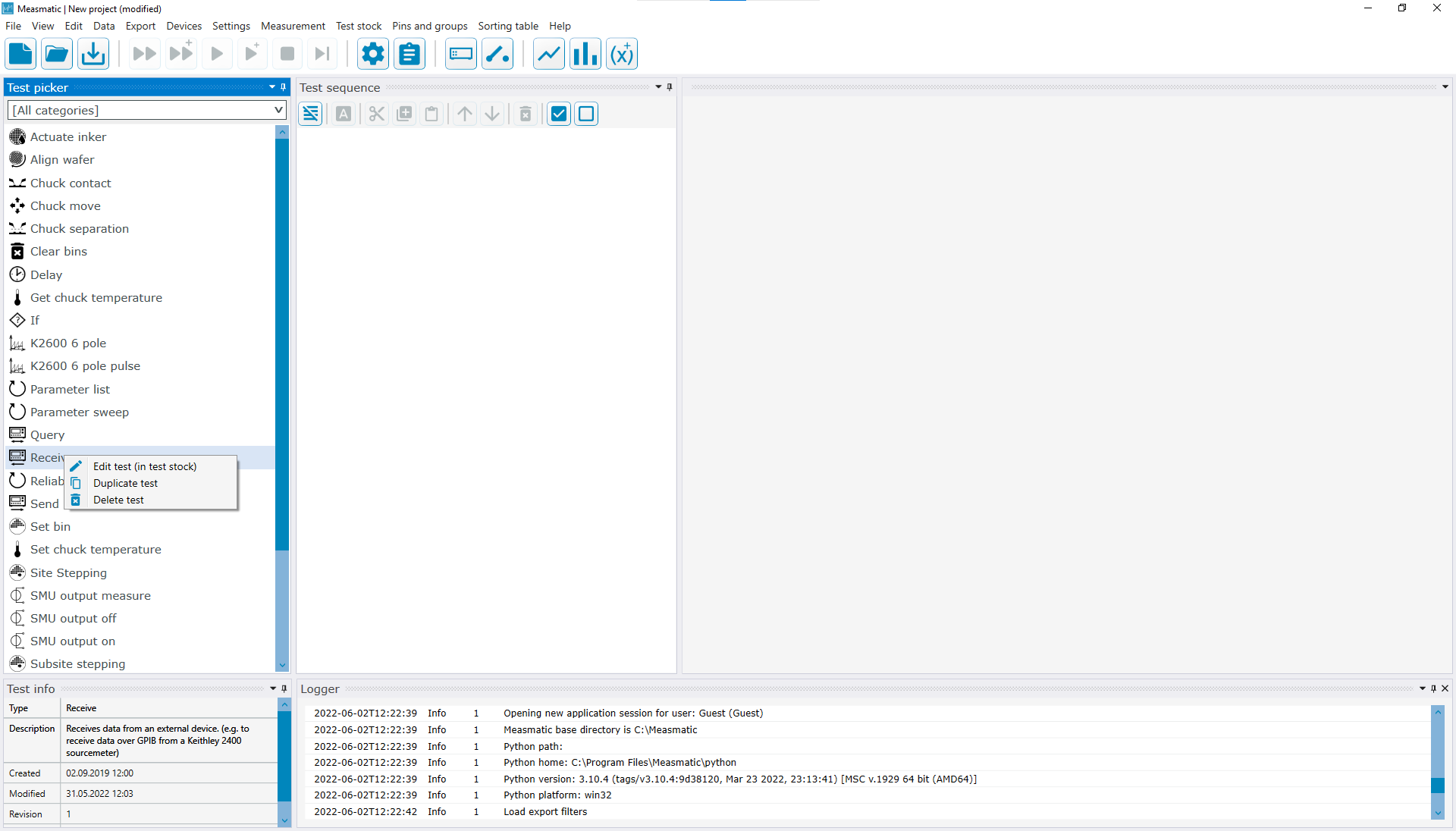Expand Test sequence panel options arrow
The image size is (1456, 831).
[658, 87]
